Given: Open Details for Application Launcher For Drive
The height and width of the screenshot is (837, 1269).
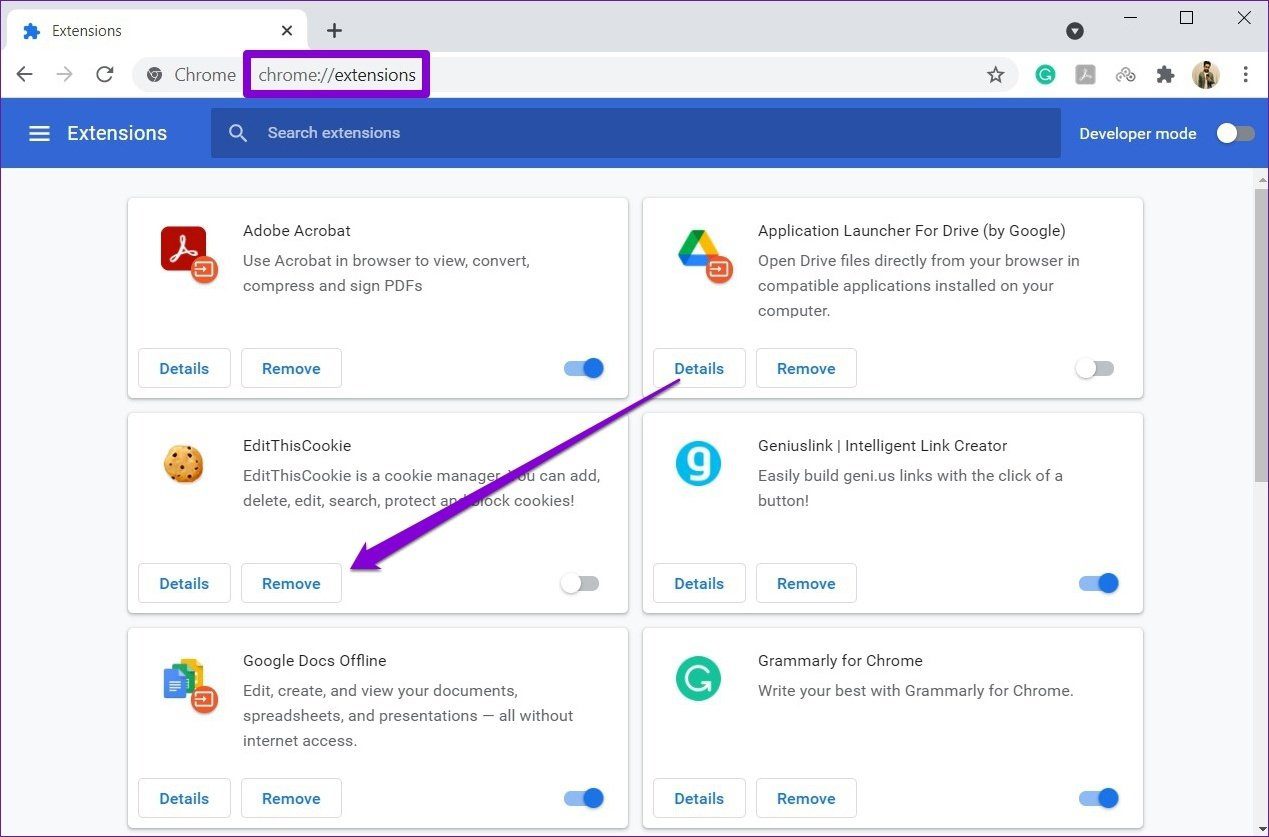Looking at the screenshot, I should coord(699,368).
